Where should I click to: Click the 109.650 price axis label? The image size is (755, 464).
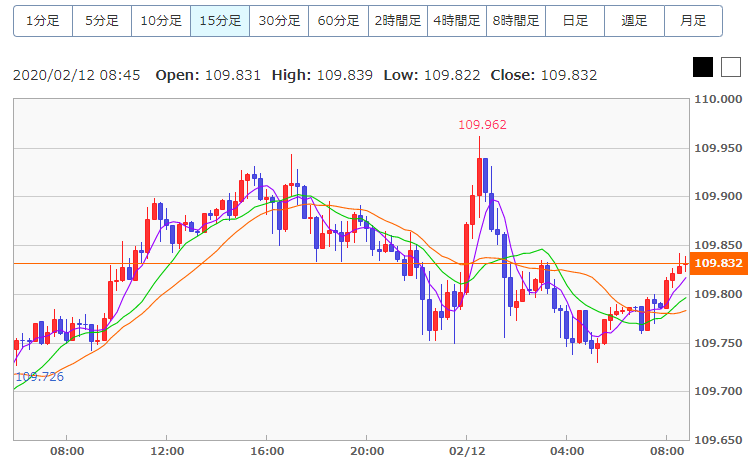click(718, 440)
